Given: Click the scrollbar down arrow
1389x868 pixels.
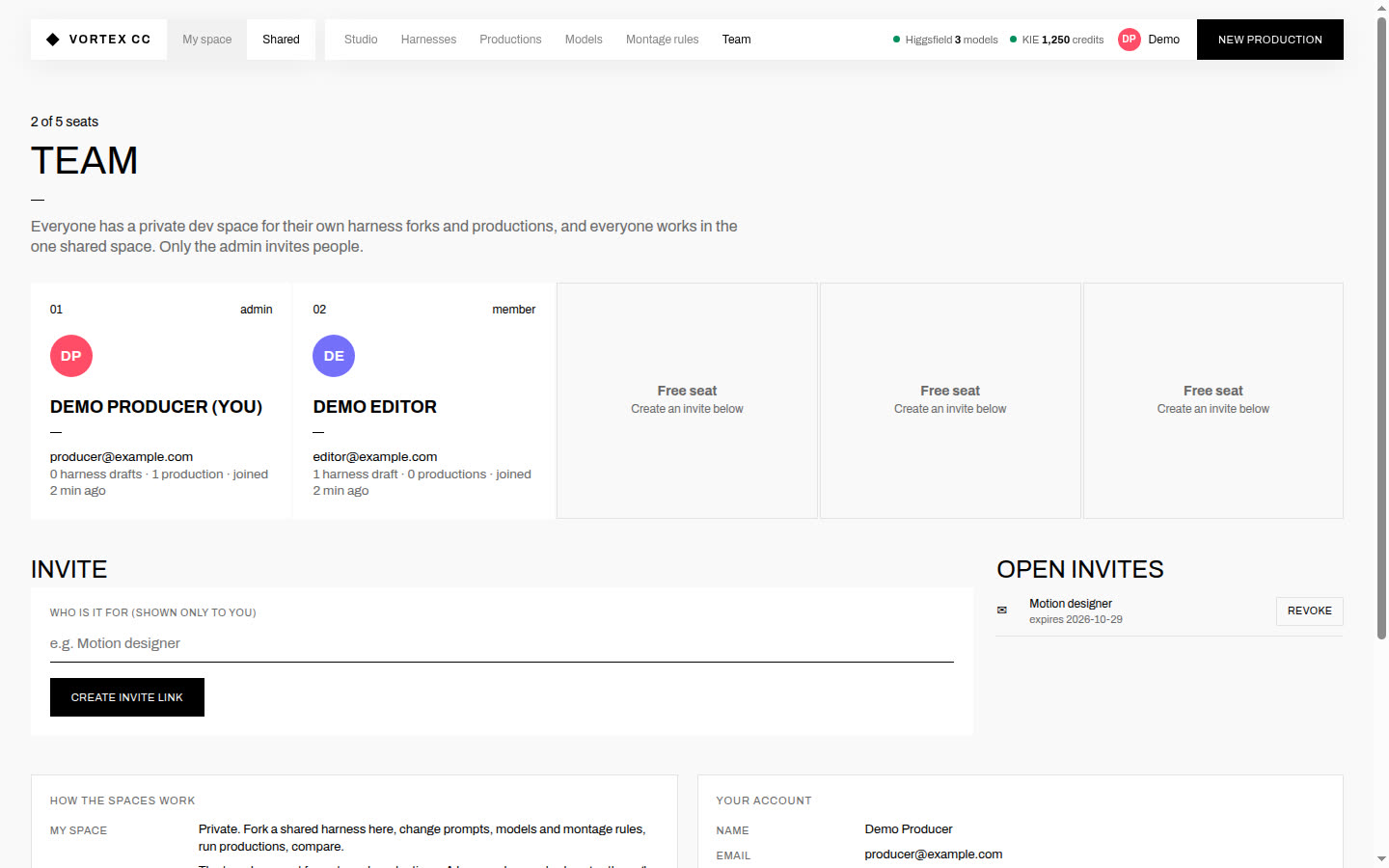Looking at the screenshot, I should tap(1381, 859).
